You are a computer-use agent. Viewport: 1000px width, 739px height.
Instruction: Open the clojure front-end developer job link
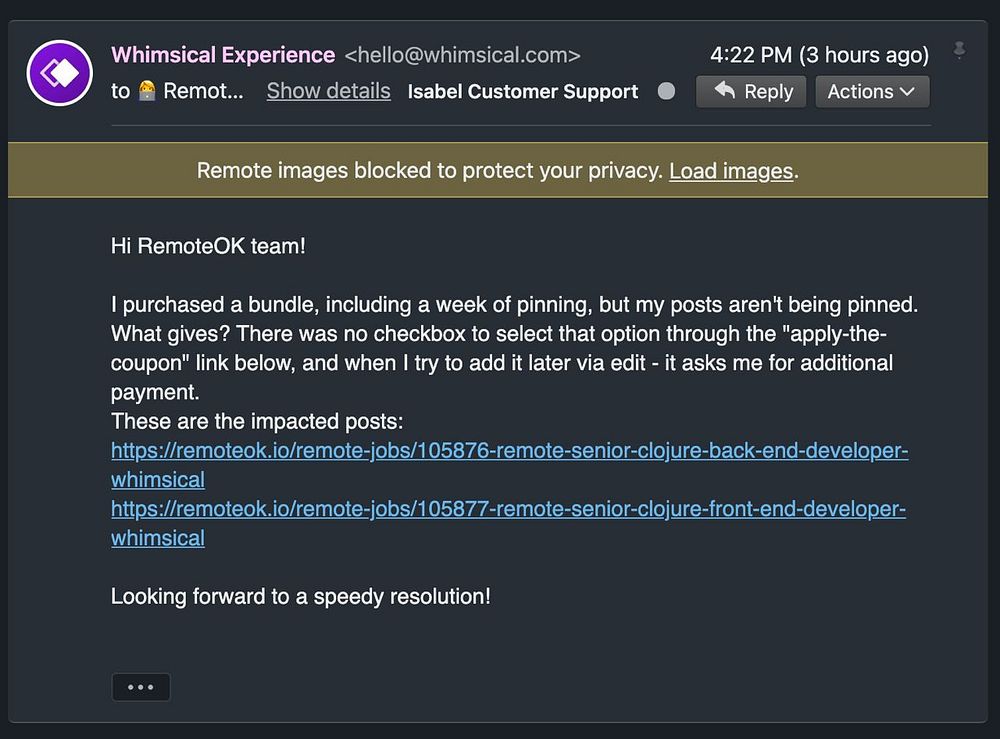(x=508, y=509)
